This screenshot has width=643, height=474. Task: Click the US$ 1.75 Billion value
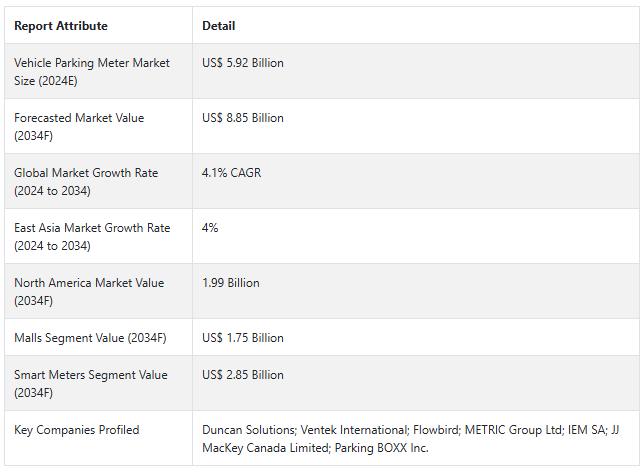click(x=243, y=338)
